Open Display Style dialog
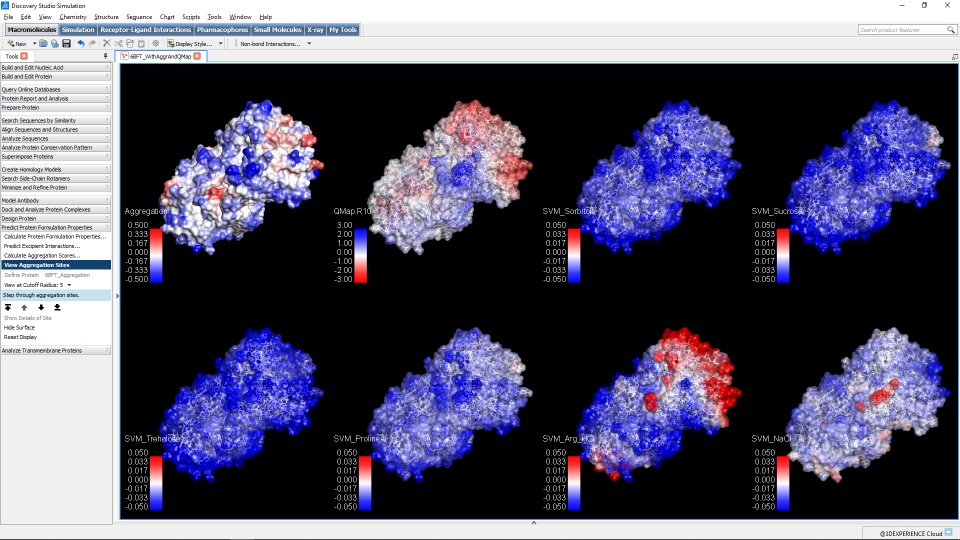The width and height of the screenshot is (960, 540). click(190, 43)
